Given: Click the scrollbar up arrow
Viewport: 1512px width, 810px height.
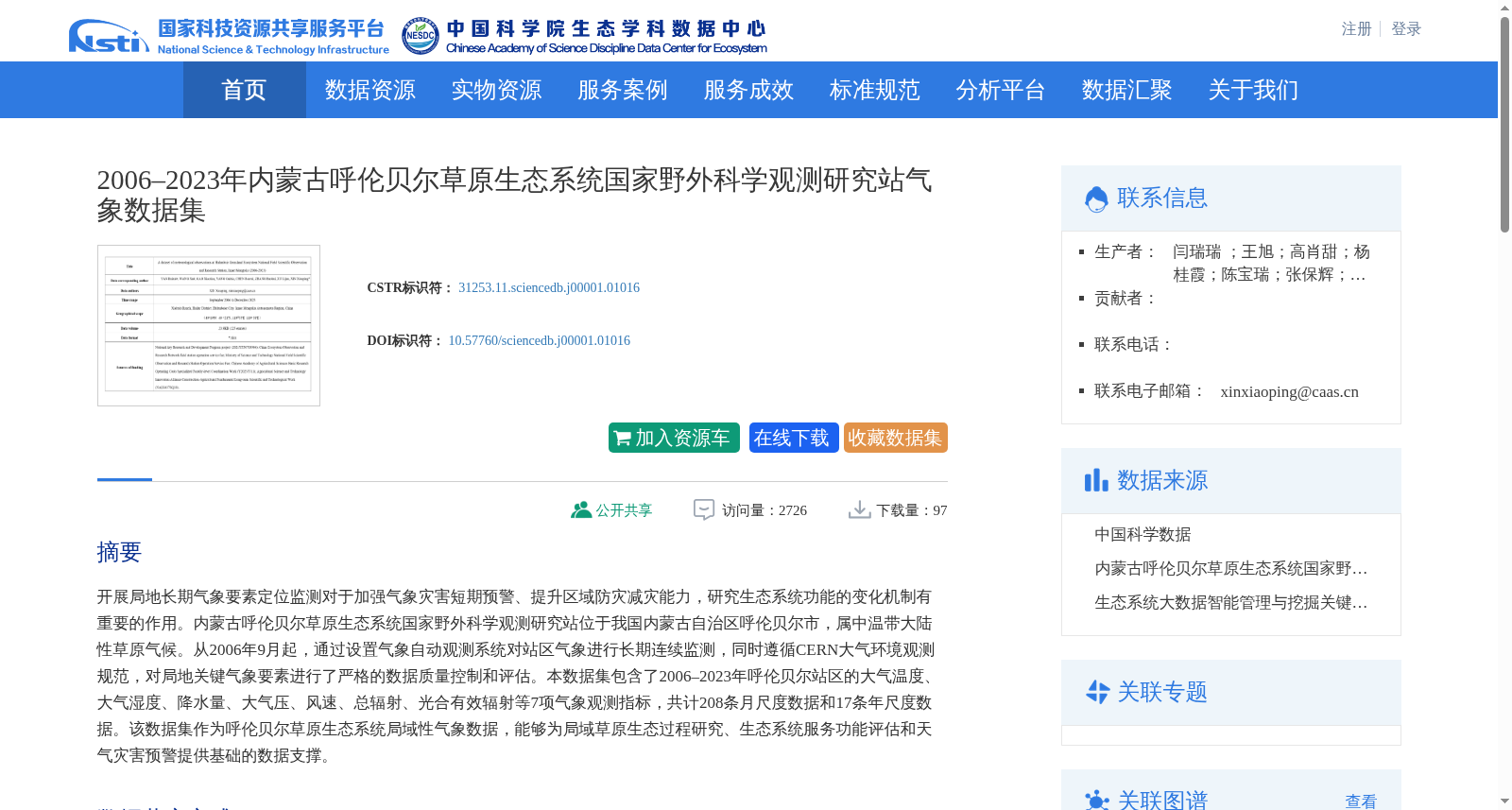Looking at the screenshot, I should [1504, 8].
